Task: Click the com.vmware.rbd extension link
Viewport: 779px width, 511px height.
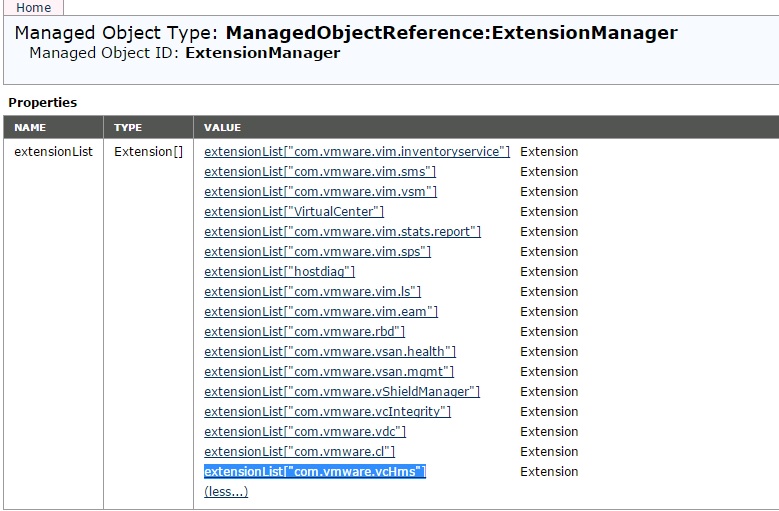Action: [304, 332]
